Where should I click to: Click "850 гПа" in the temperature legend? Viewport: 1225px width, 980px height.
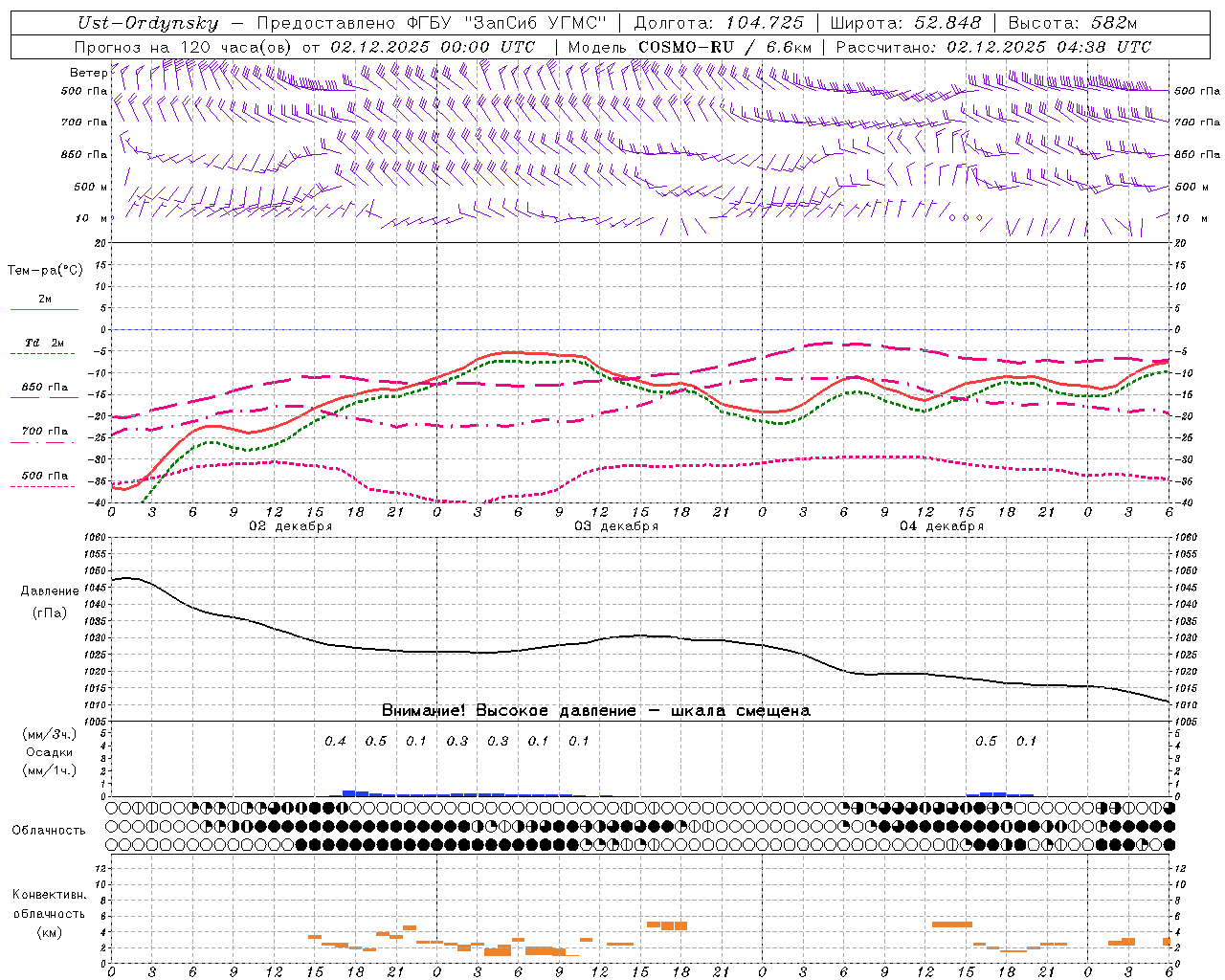[45, 388]
